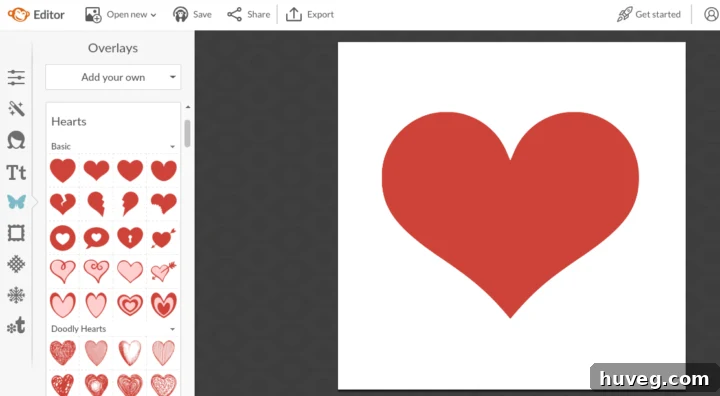The image size is (720, 396).
Task: Add the plain pink heart overlay
Action: point(130,271)
